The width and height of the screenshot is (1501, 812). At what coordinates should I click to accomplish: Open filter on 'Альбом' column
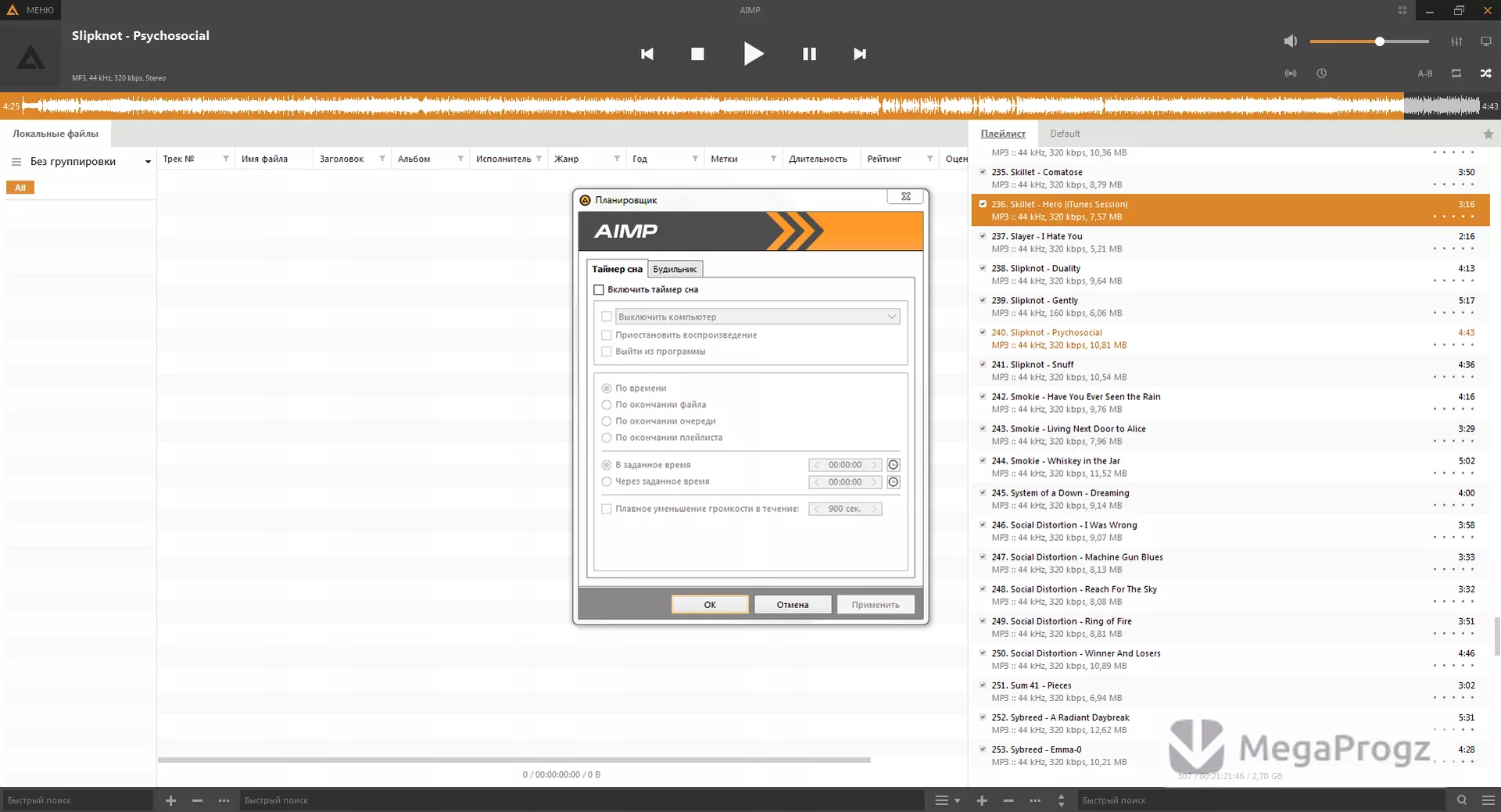coord(460,159)
